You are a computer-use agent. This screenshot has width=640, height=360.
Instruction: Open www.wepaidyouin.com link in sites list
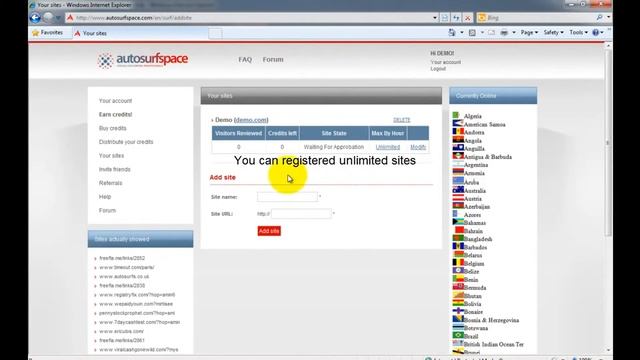point(136,304)
